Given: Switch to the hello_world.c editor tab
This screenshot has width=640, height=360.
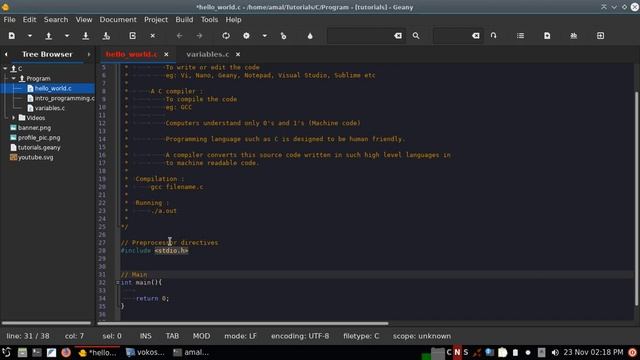Looking at the screenshot, I should (131, 54).
